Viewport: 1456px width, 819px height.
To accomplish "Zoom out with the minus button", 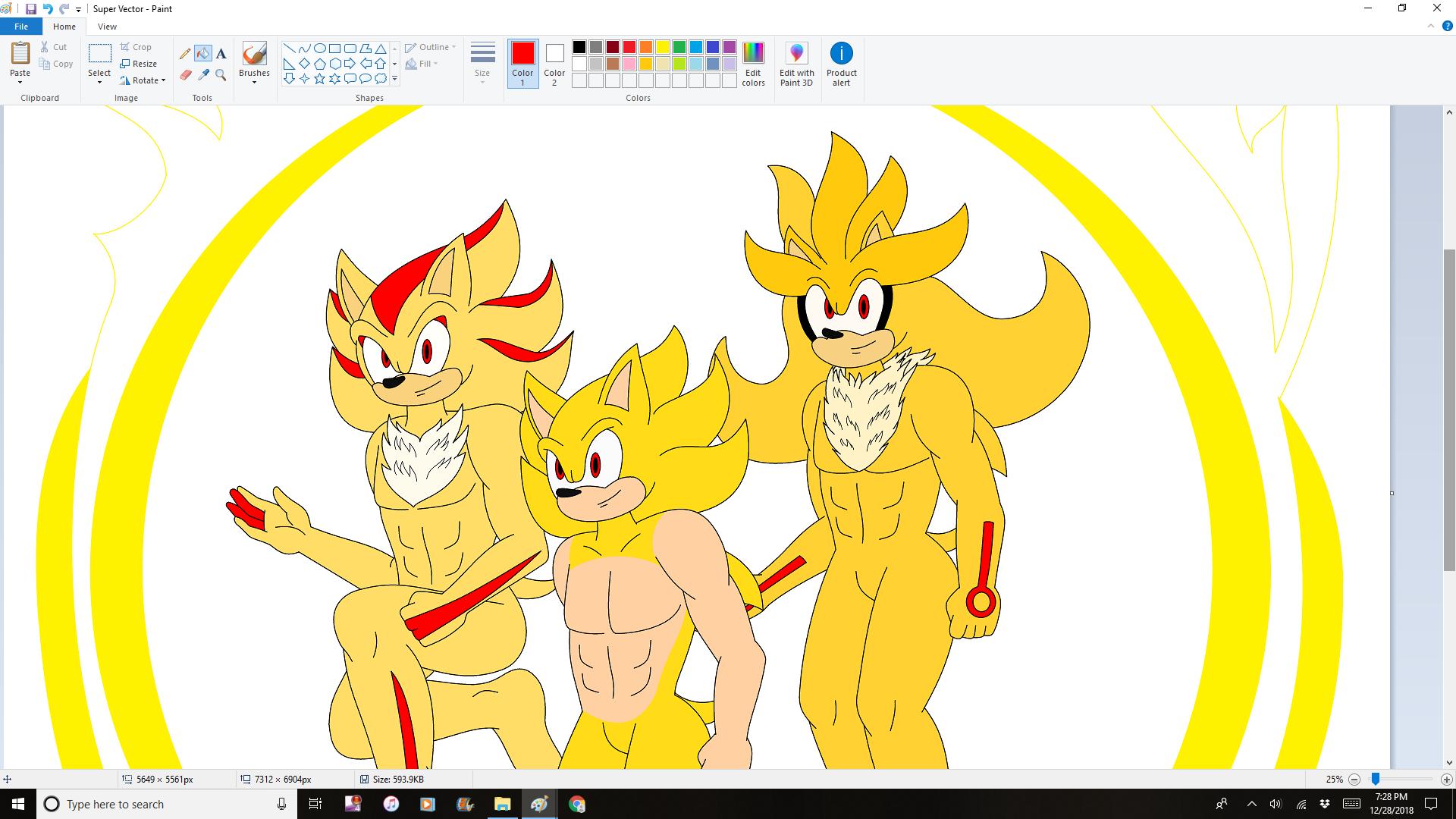I will [x=1354, y=780].
